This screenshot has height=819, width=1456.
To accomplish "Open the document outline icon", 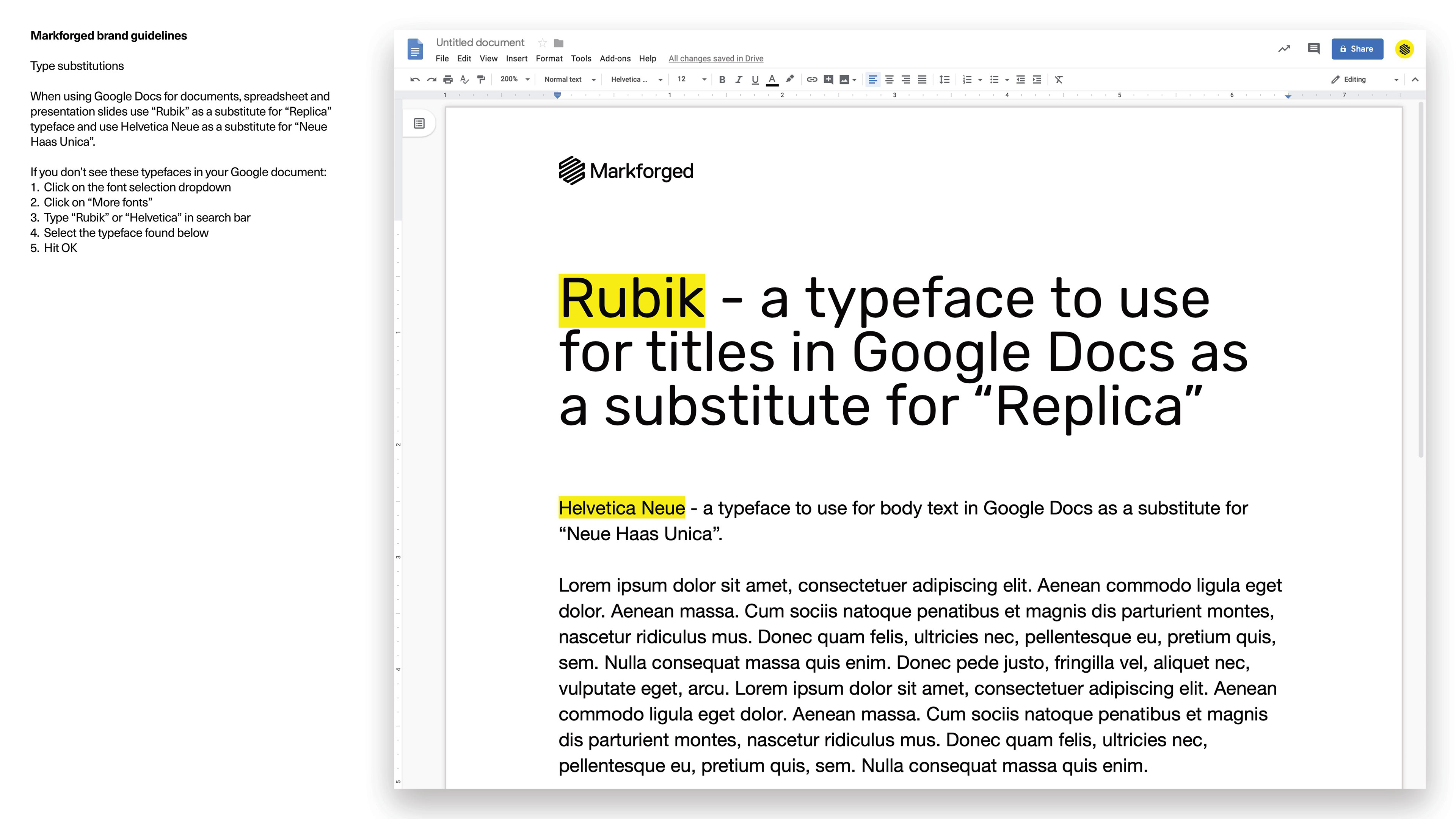I will [419, 123].
